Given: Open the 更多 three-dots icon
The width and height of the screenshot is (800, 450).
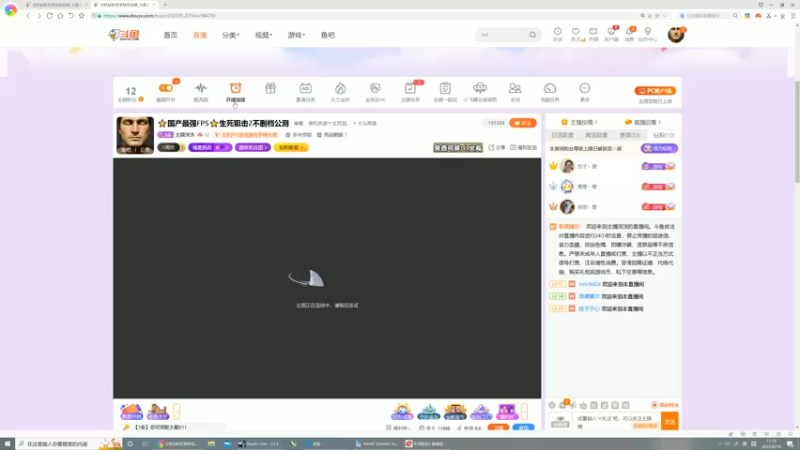Looking at the screenshot, I should coord(585,88).
